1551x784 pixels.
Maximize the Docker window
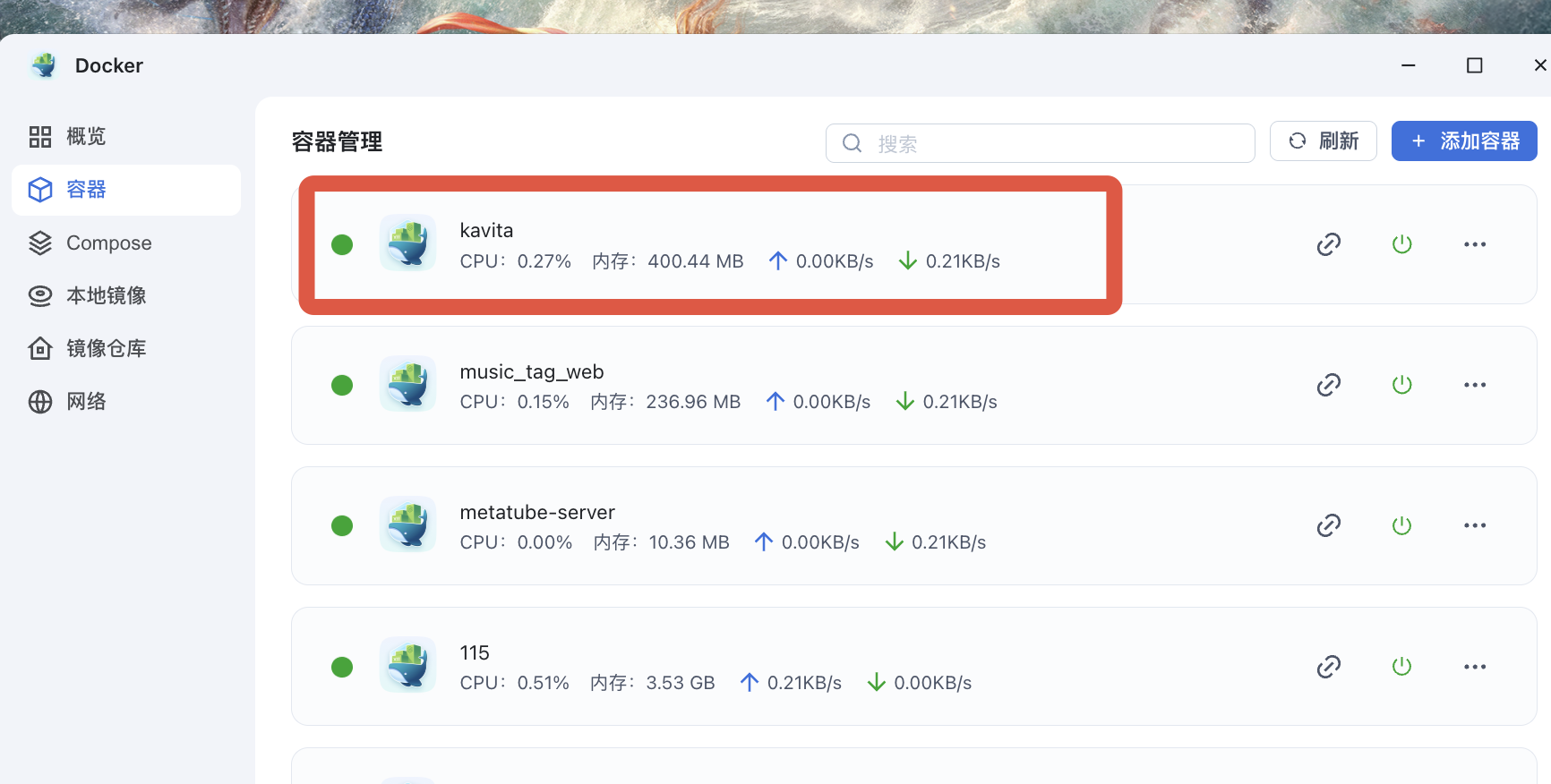1475,65
